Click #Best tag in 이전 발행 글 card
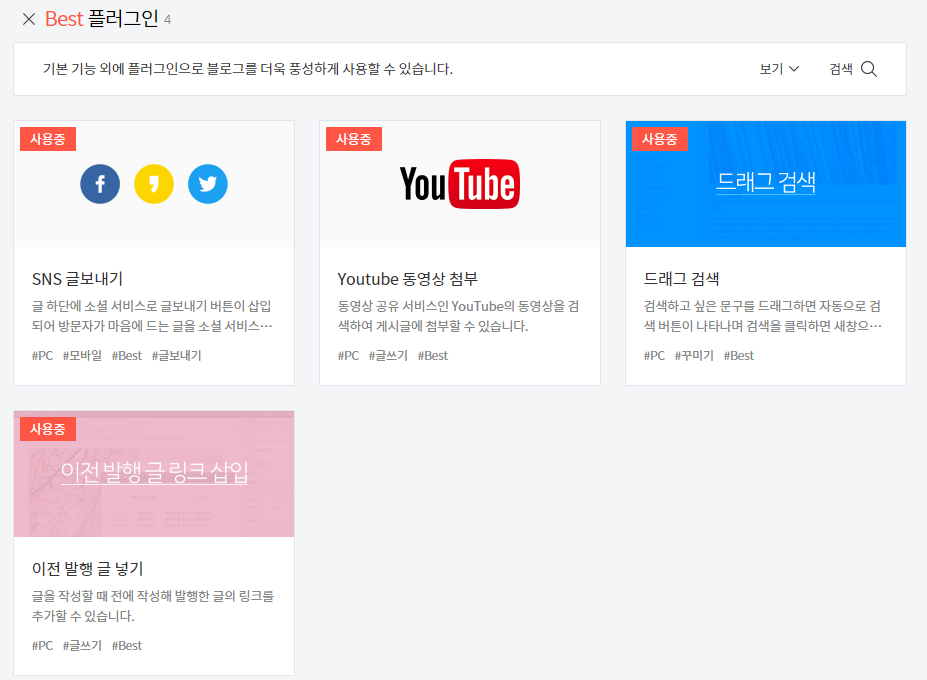Viewport: 927px width, 680px height. 127,645
